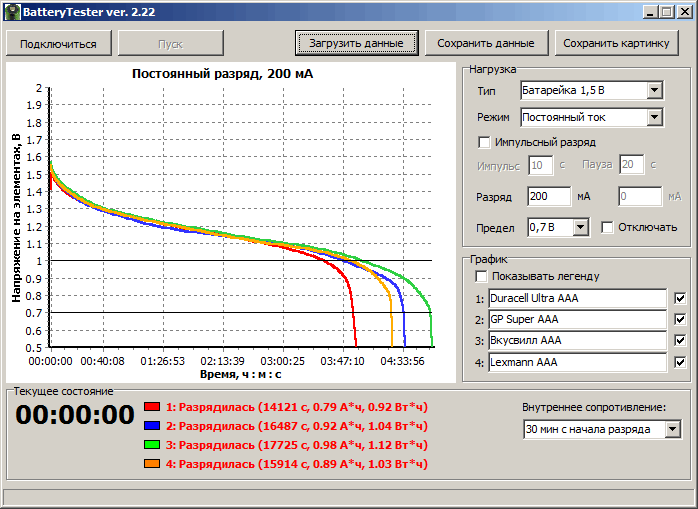Click the BatteryTester app icon in title bar

coord(12,12)
